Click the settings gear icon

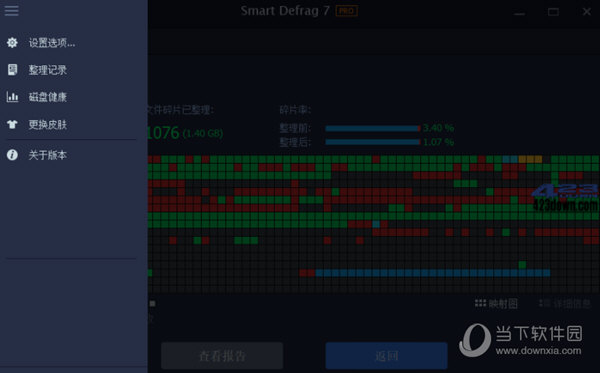[12, 42]
